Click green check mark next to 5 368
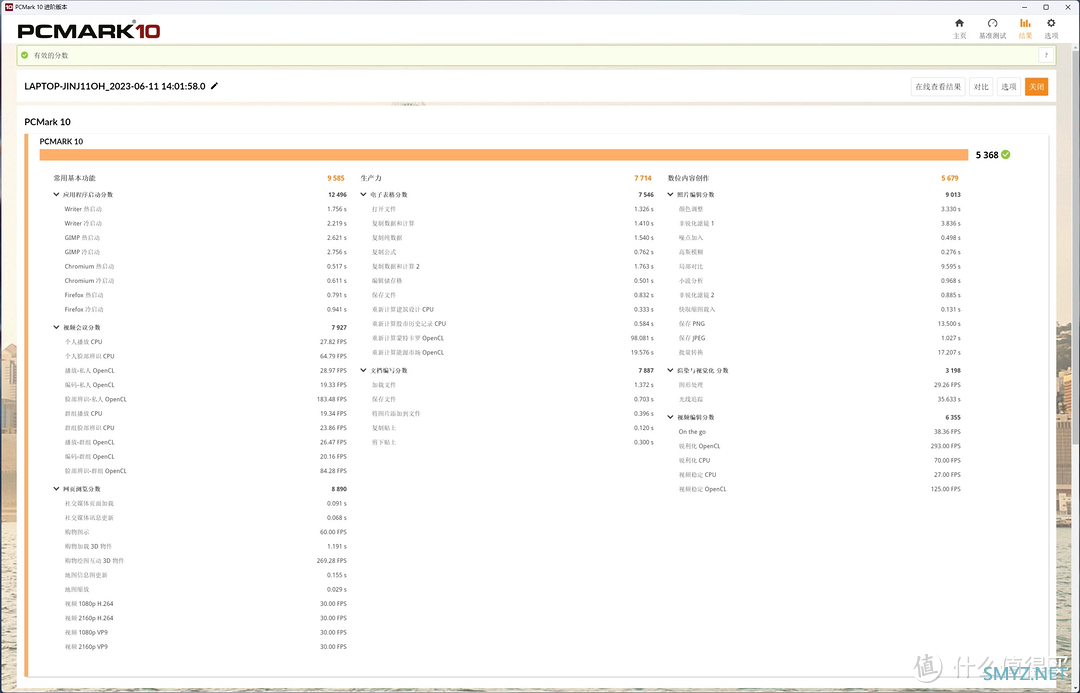Image resolution: width=1080 pixels, height=693 pixels. click(x=1006, y=154)
